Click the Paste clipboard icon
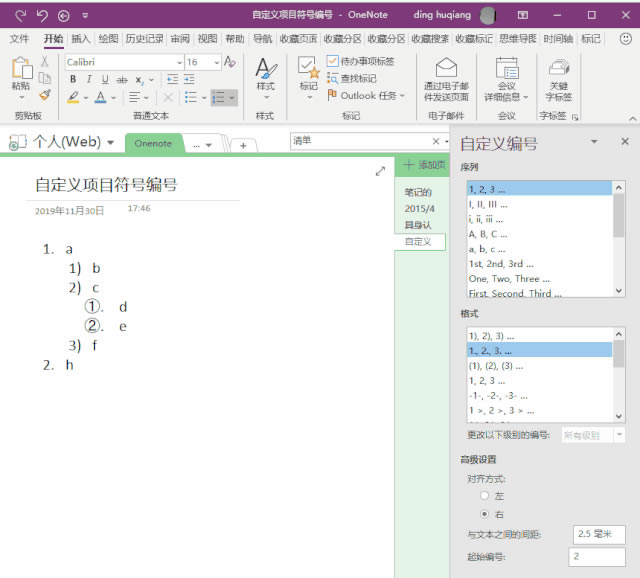640x578 pixels. pyautogui.click(x=21, y=68)
